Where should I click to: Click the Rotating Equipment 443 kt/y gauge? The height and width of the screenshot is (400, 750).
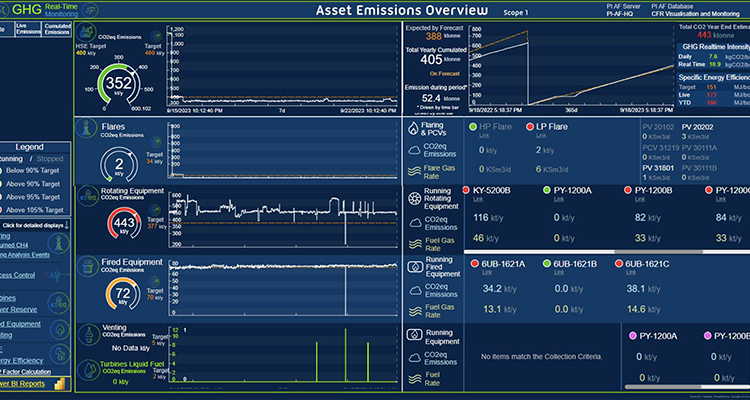click(x=124, y=223)
